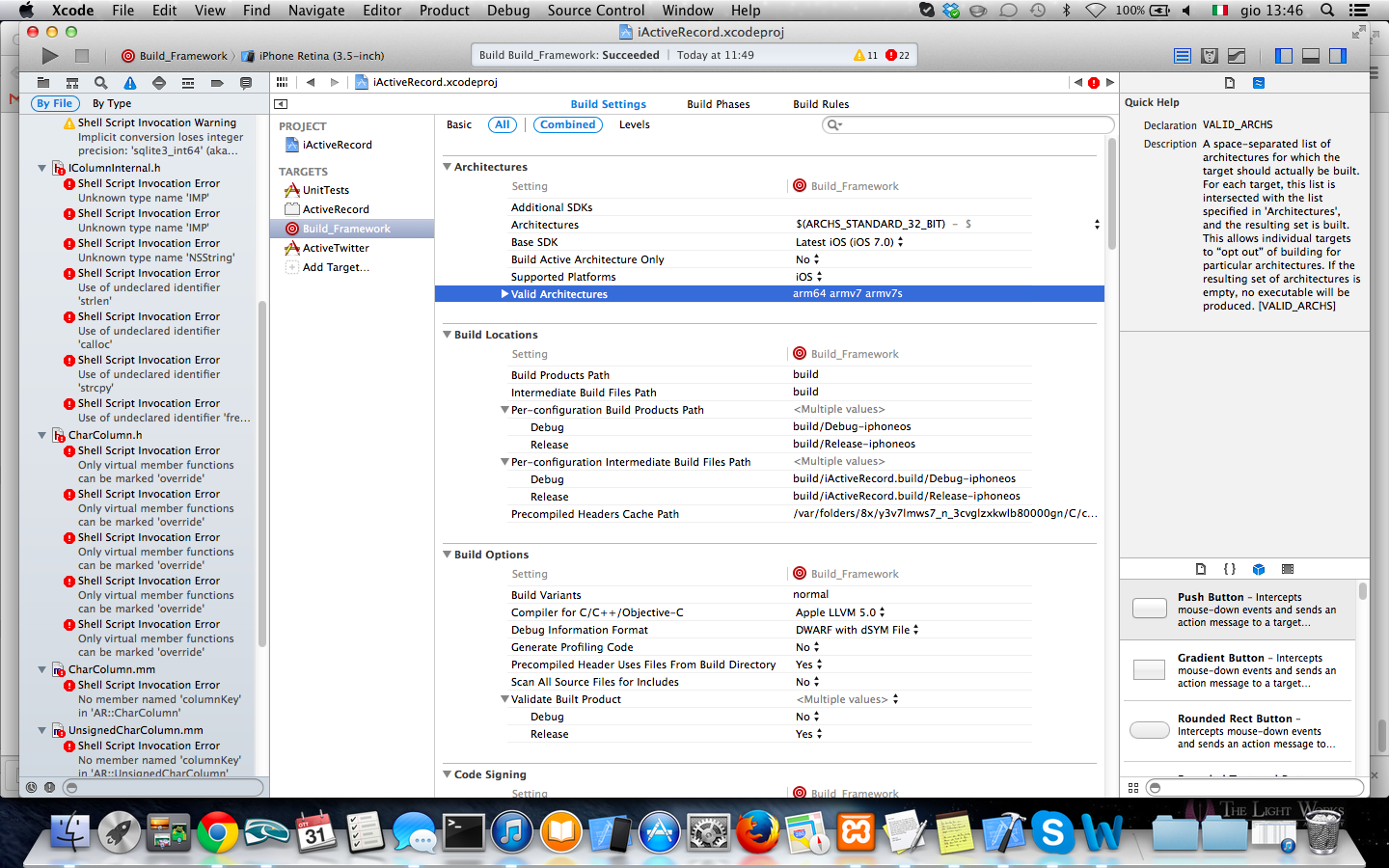The width and height of the screenshot is (1389, 868).
Task: Open Compiler Apple LLVM 5.0 dropdown
Action: tap(840, 612)
